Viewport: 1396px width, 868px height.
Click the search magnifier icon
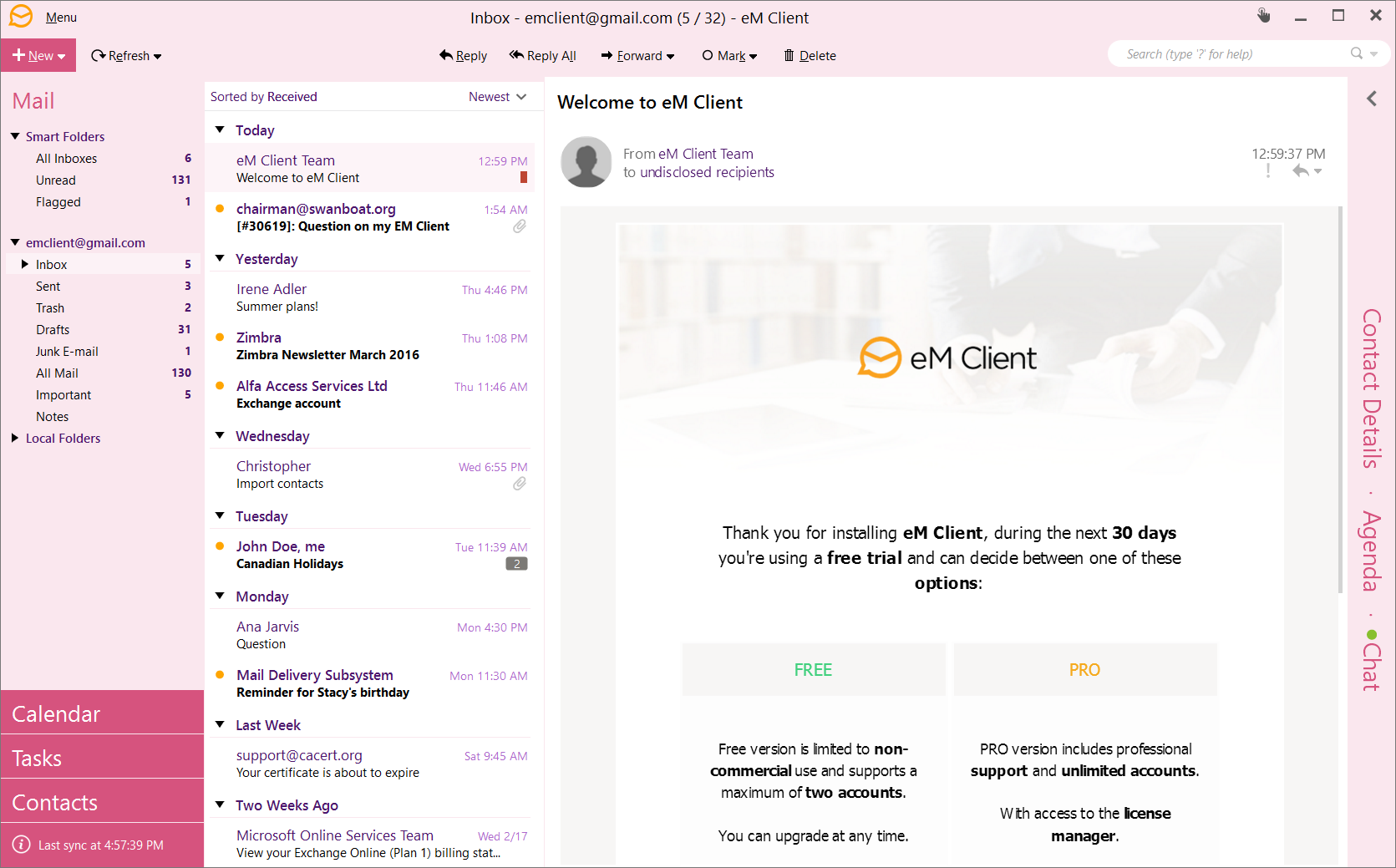click(1357, 53)
